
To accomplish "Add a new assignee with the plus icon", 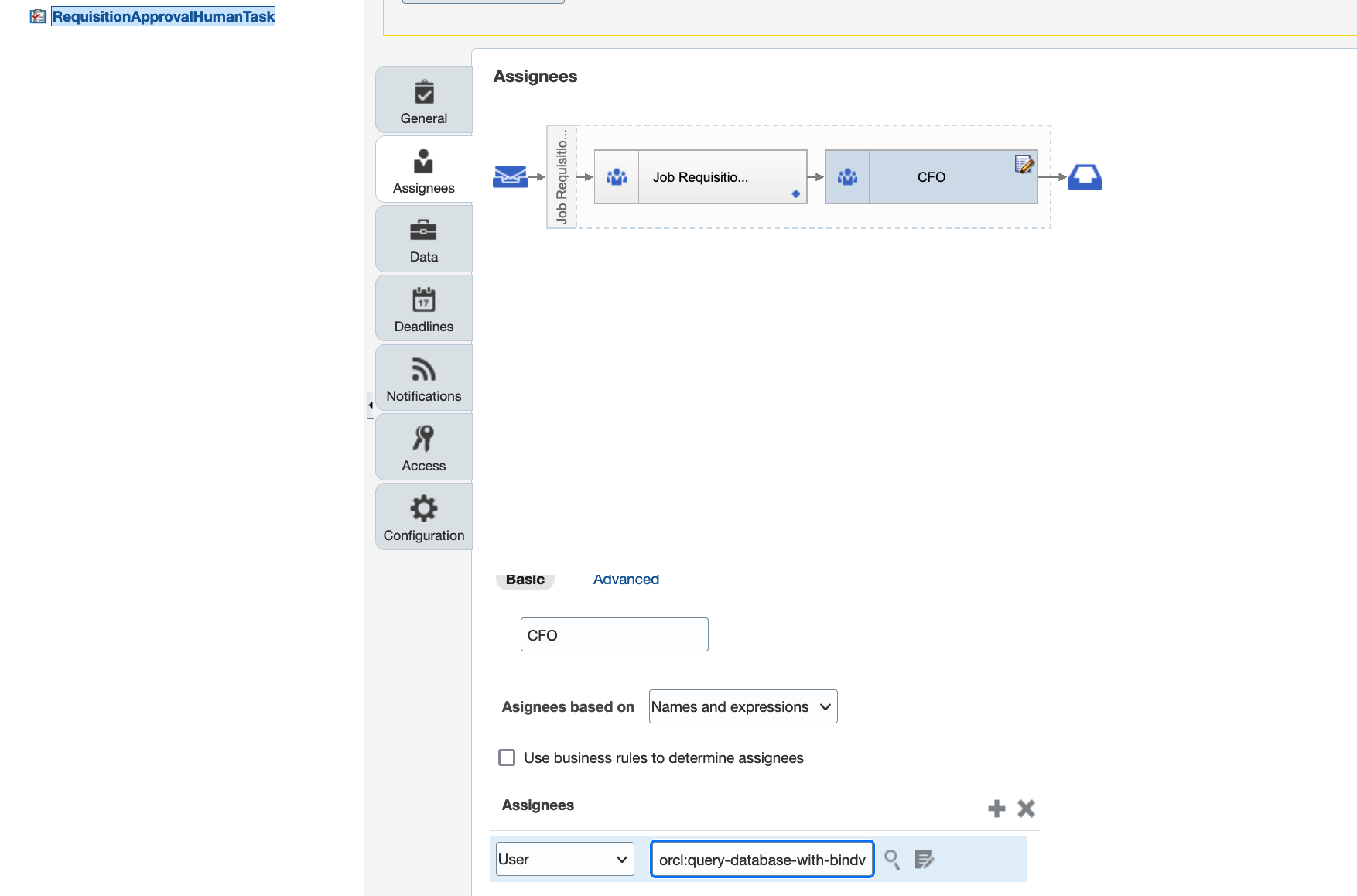I will click(996, 808).
